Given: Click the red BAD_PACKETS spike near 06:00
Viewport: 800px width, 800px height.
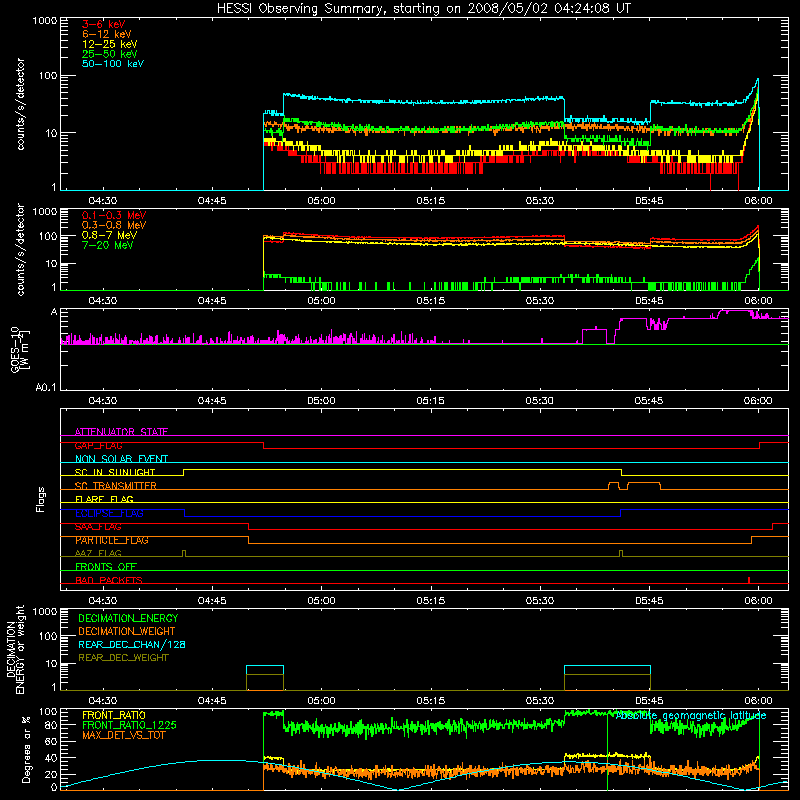Looking at the screenshot, I should point(748,580).
